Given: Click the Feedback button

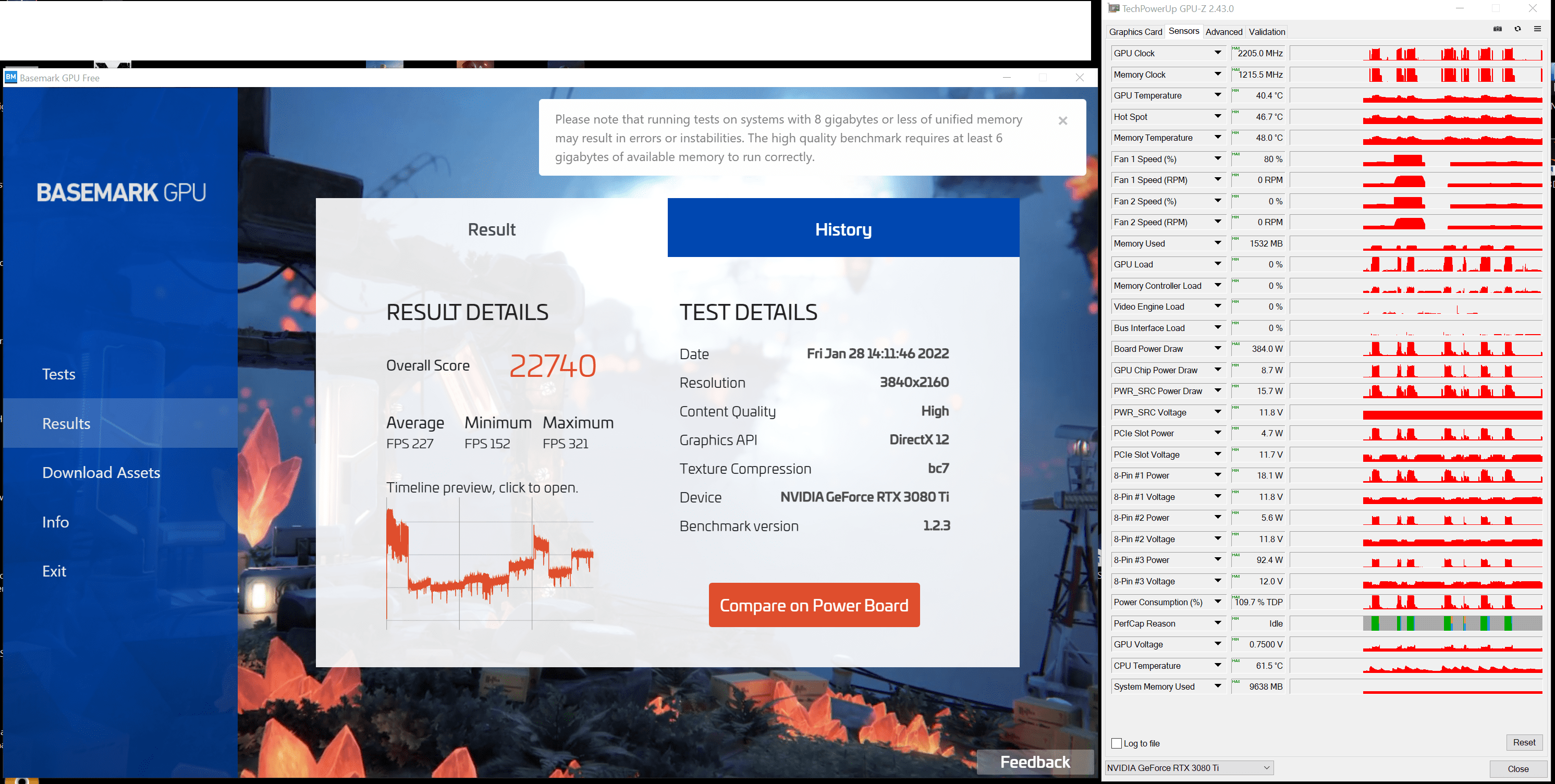Looking at the screenshot, I should tap(1035, 762).
